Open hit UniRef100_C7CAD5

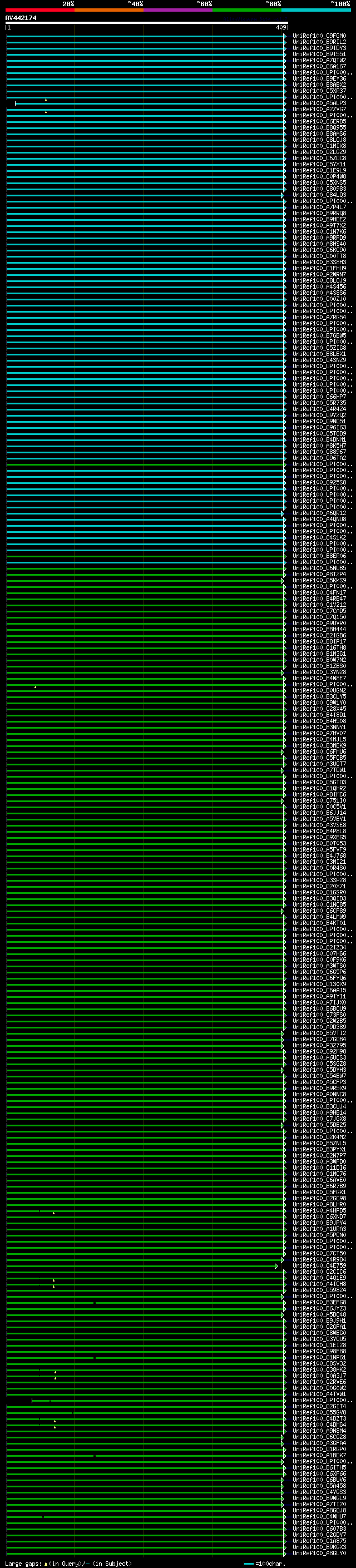pos(319,611)
